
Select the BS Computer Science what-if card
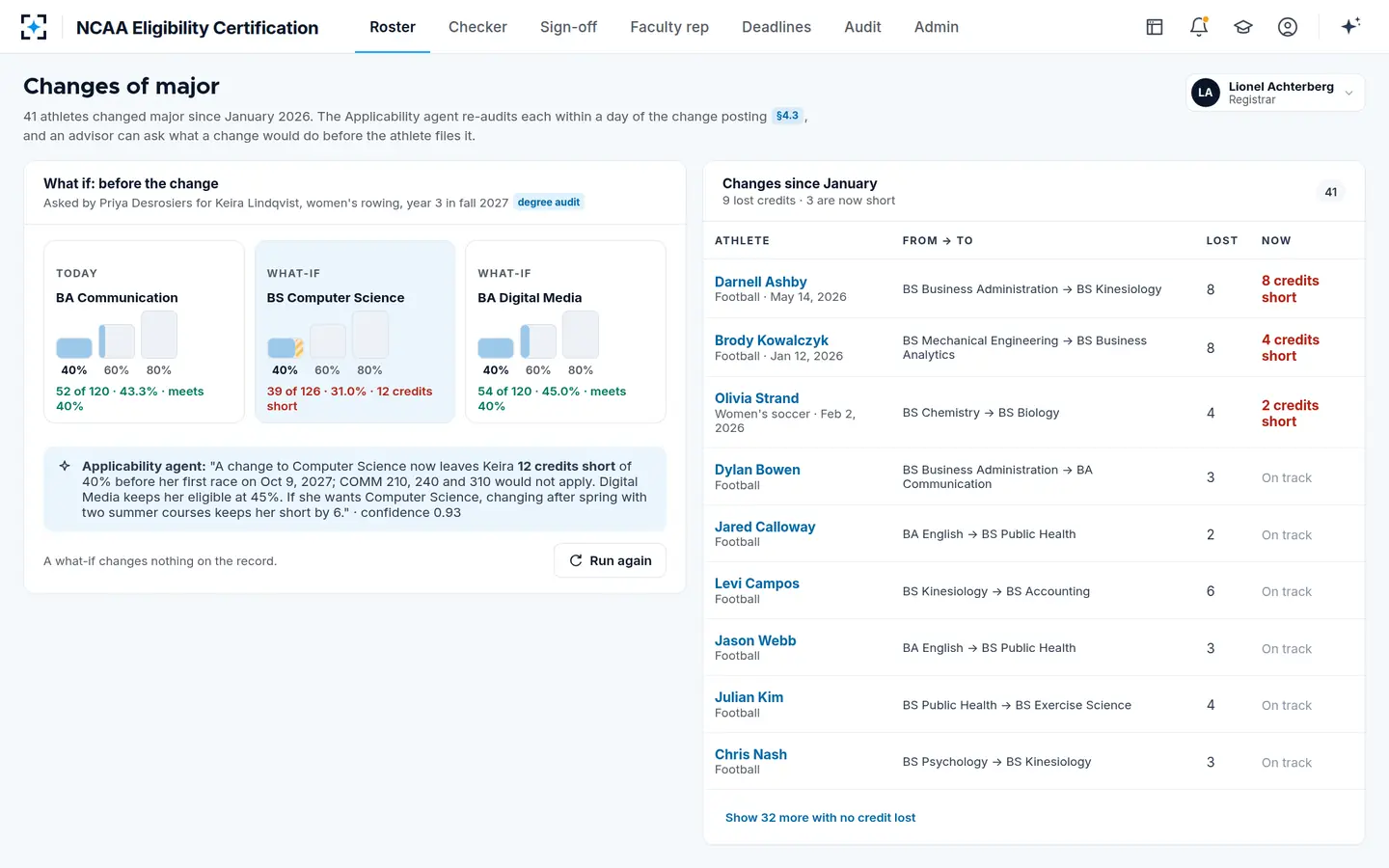pyautogui.click(x=355, y=332)
